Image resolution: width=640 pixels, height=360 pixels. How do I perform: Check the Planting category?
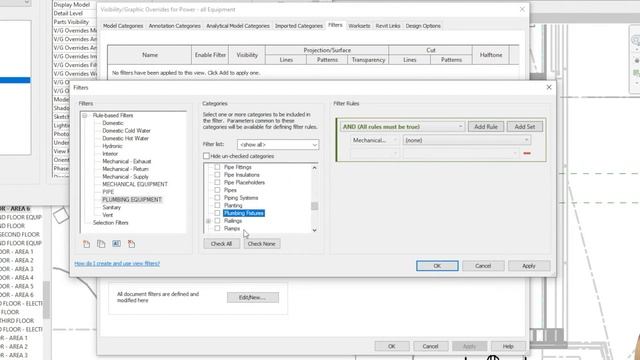coord(217,205)
